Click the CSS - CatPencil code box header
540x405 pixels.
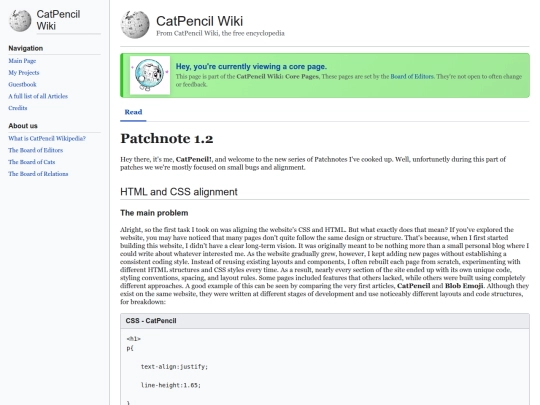tap(325, 321)
